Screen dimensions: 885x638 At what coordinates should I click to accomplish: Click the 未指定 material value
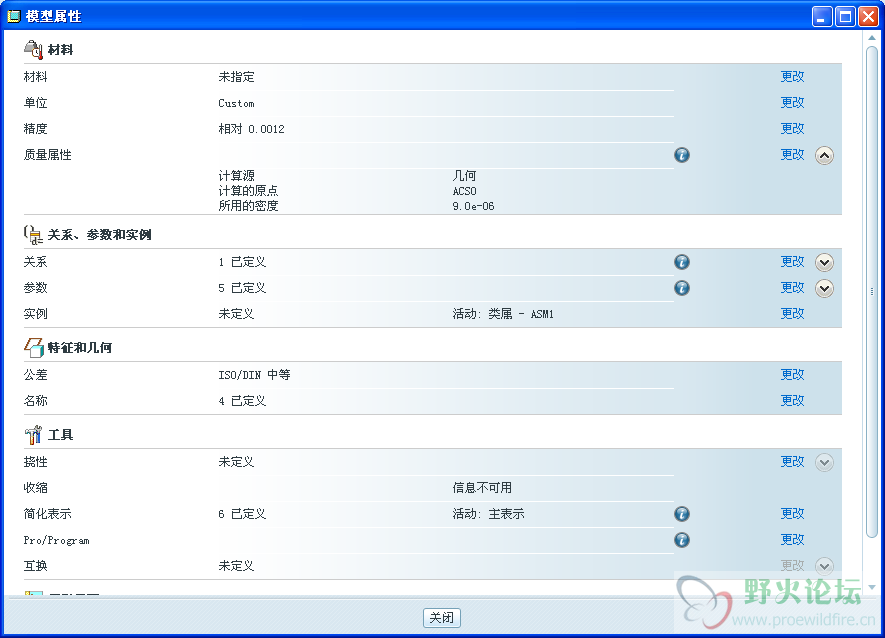coord(236,77)
